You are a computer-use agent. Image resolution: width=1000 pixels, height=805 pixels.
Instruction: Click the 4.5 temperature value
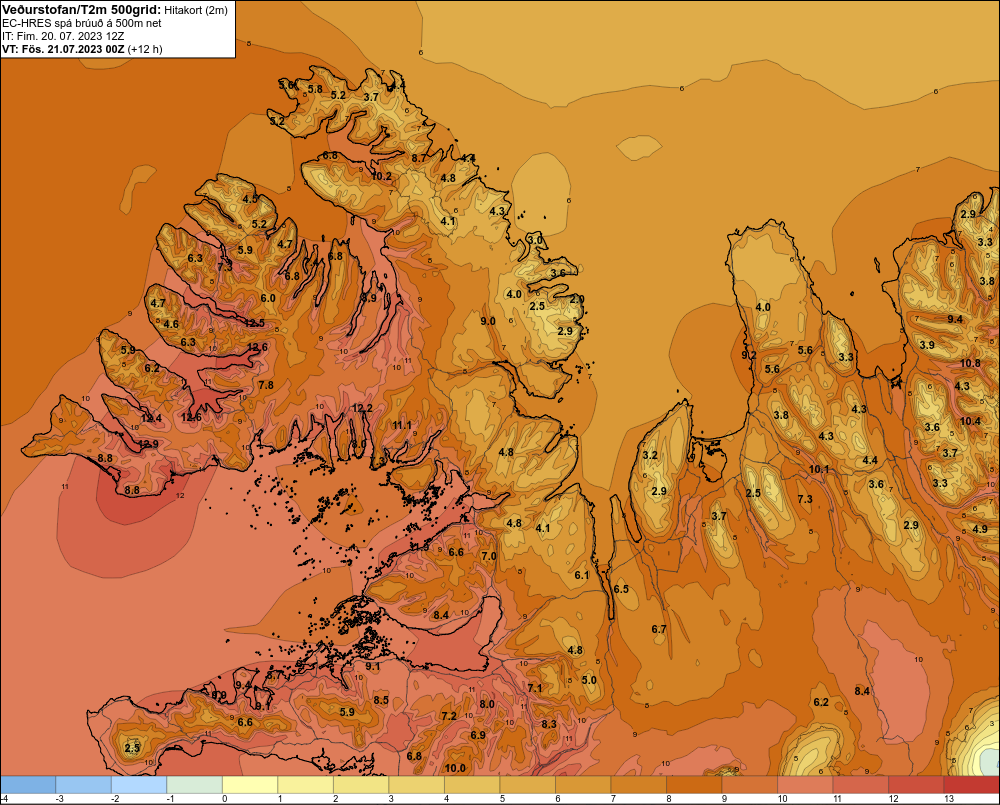tap(250, 198)
